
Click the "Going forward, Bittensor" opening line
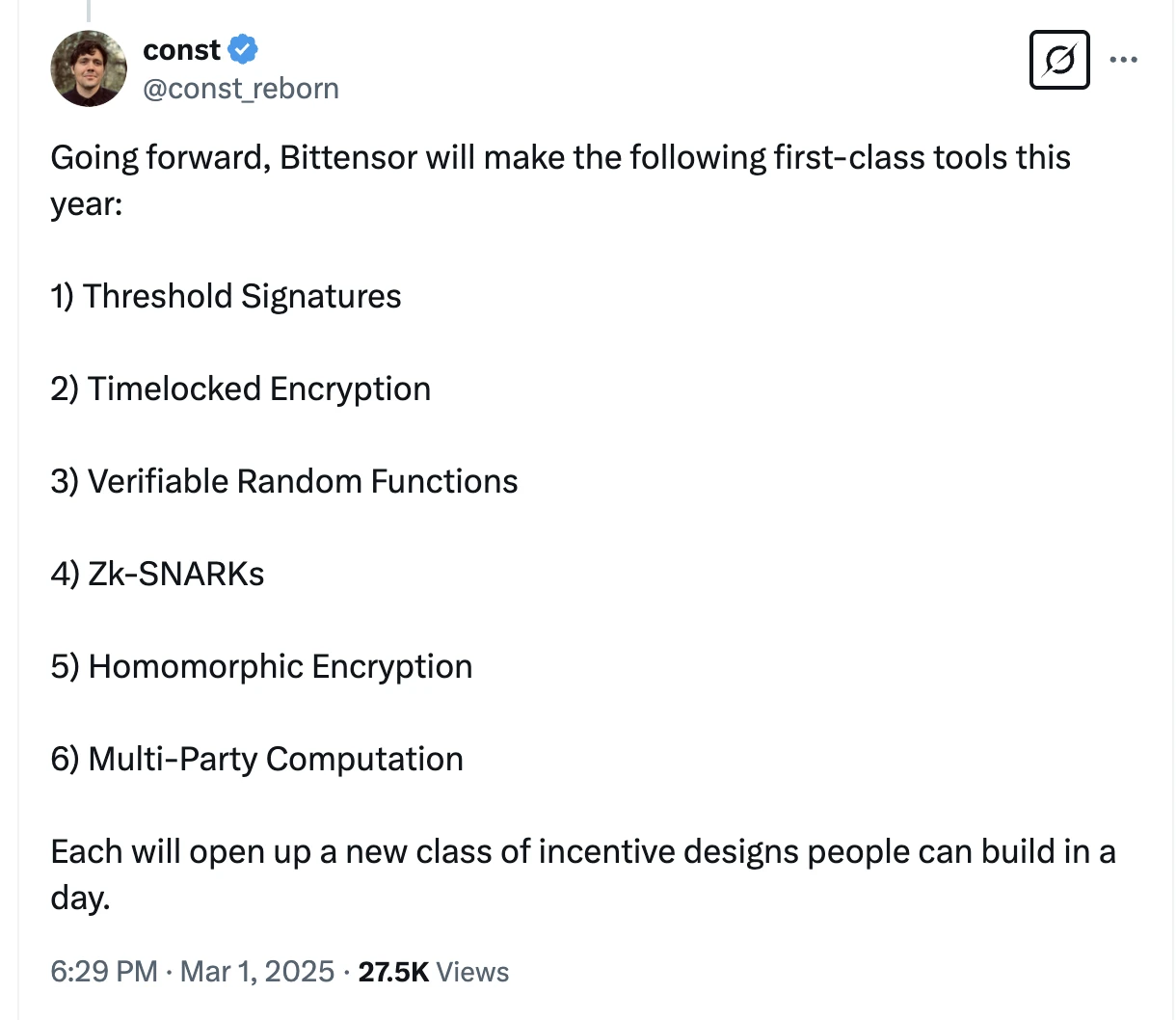(x=559, y=157)
